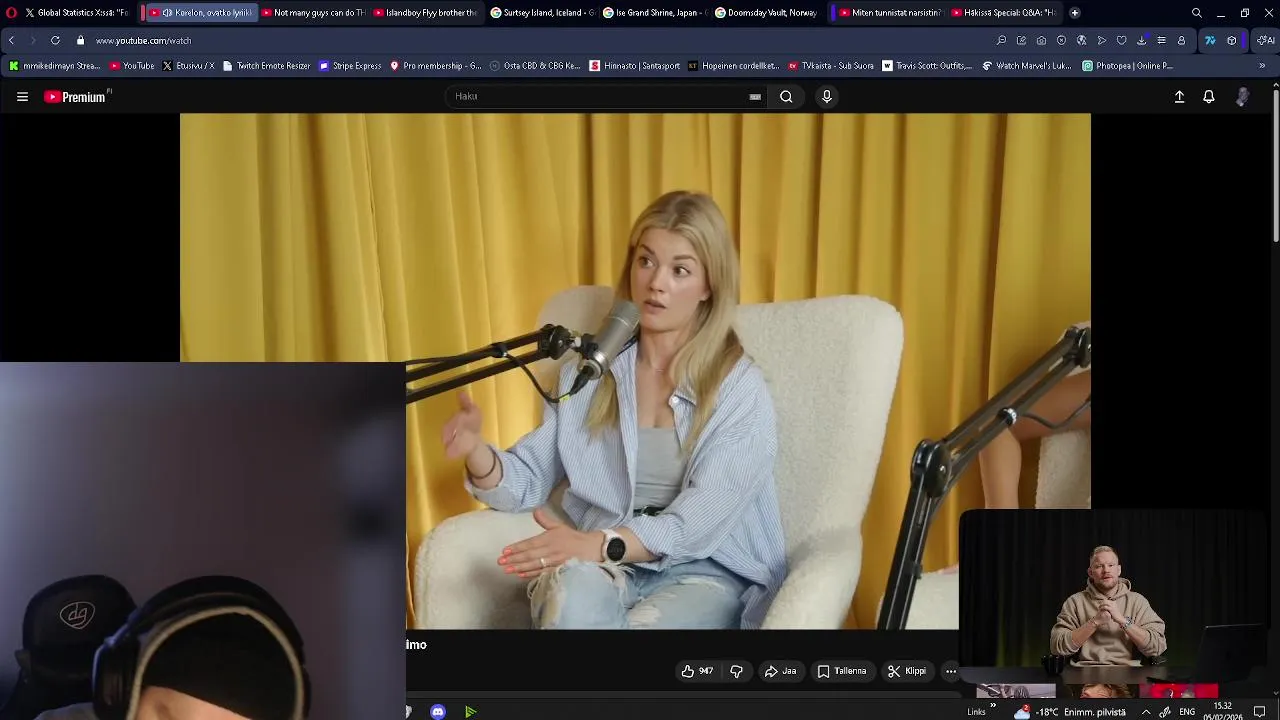The width and height of the screenshot is (1280, 720).
Task: Open the browser downloads icon
Action: click(1141, 41)
